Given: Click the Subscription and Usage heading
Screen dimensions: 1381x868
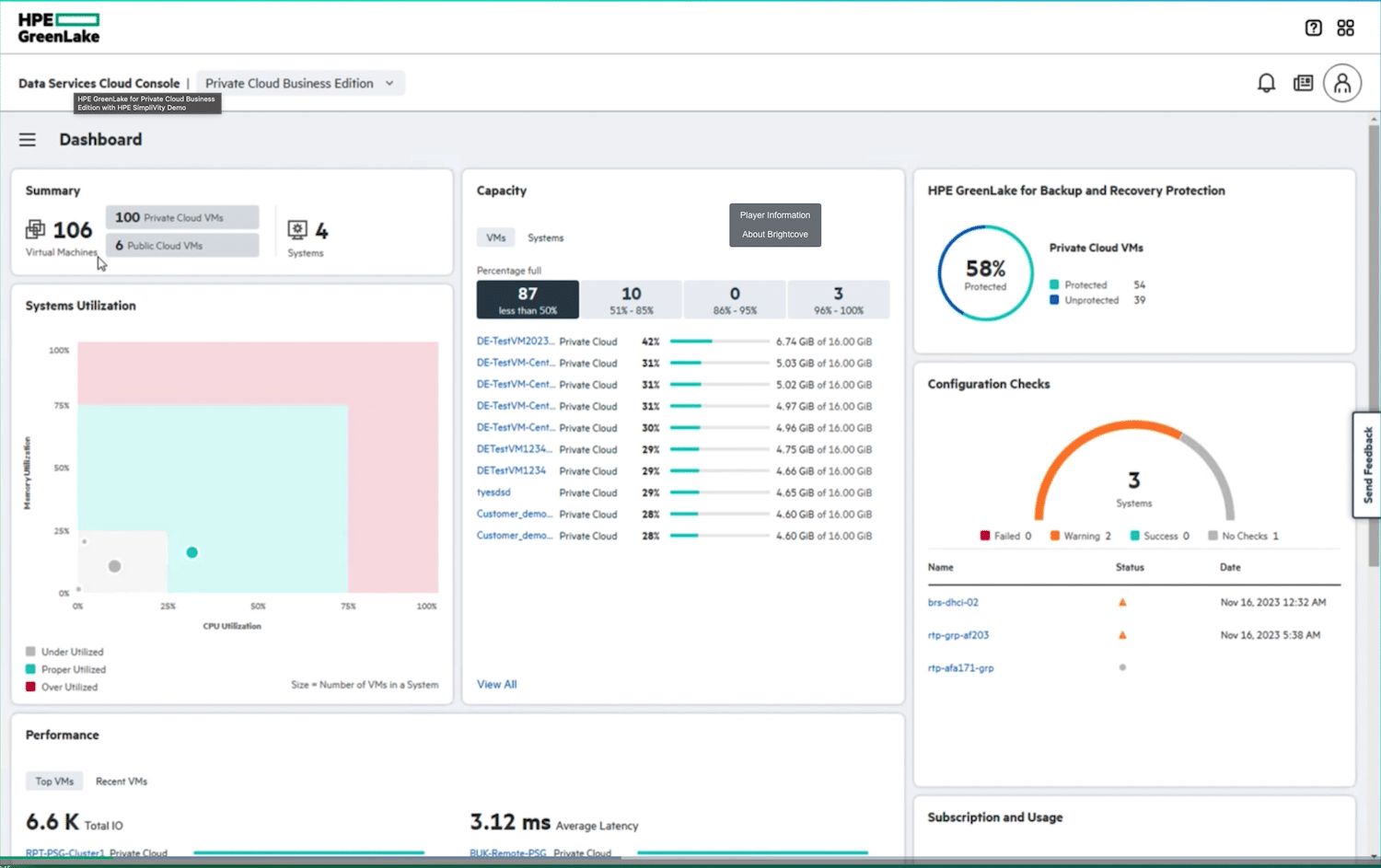Looking at the screenshot, I should point(995,817).
